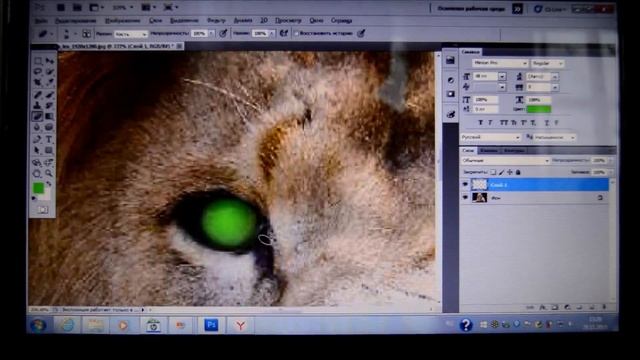
Task: Click the layer opacity percentage field
Action: point(599,161)
